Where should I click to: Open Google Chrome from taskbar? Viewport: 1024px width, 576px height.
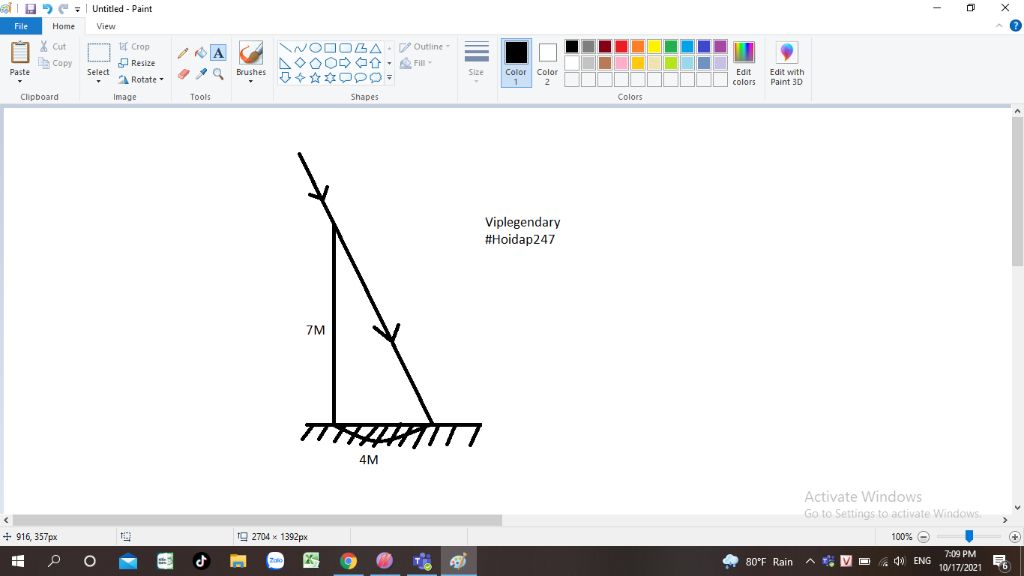[x=348, y=561]
